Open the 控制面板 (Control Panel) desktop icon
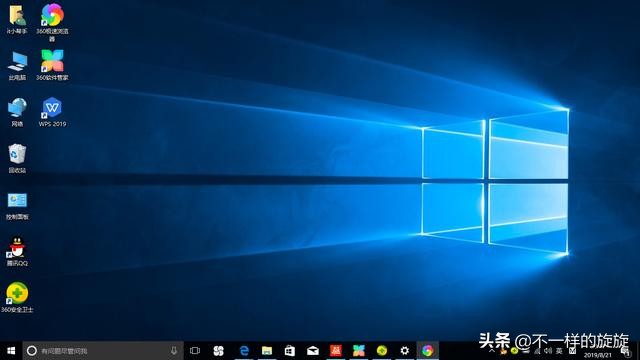This screenshot has width=640, height=360. [x=17, y=206]
